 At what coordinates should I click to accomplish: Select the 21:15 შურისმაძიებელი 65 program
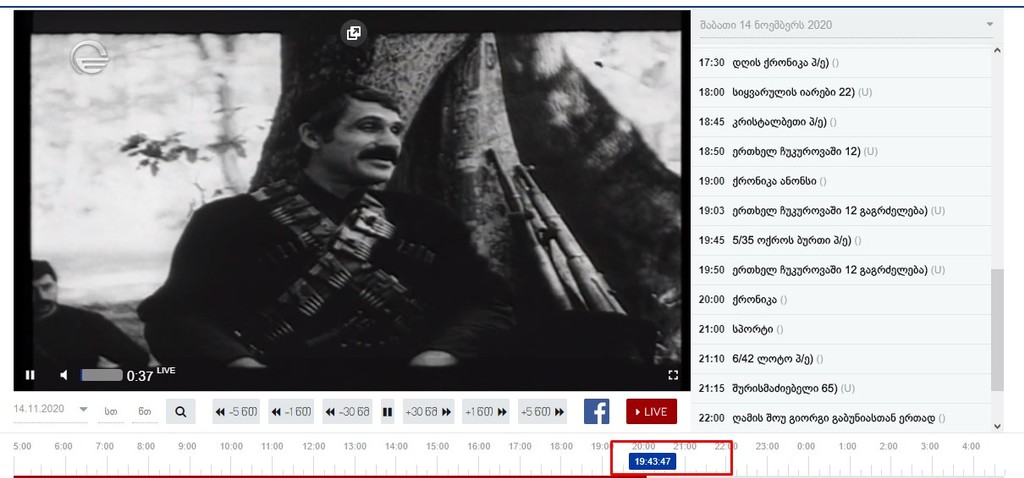(841, 389)
